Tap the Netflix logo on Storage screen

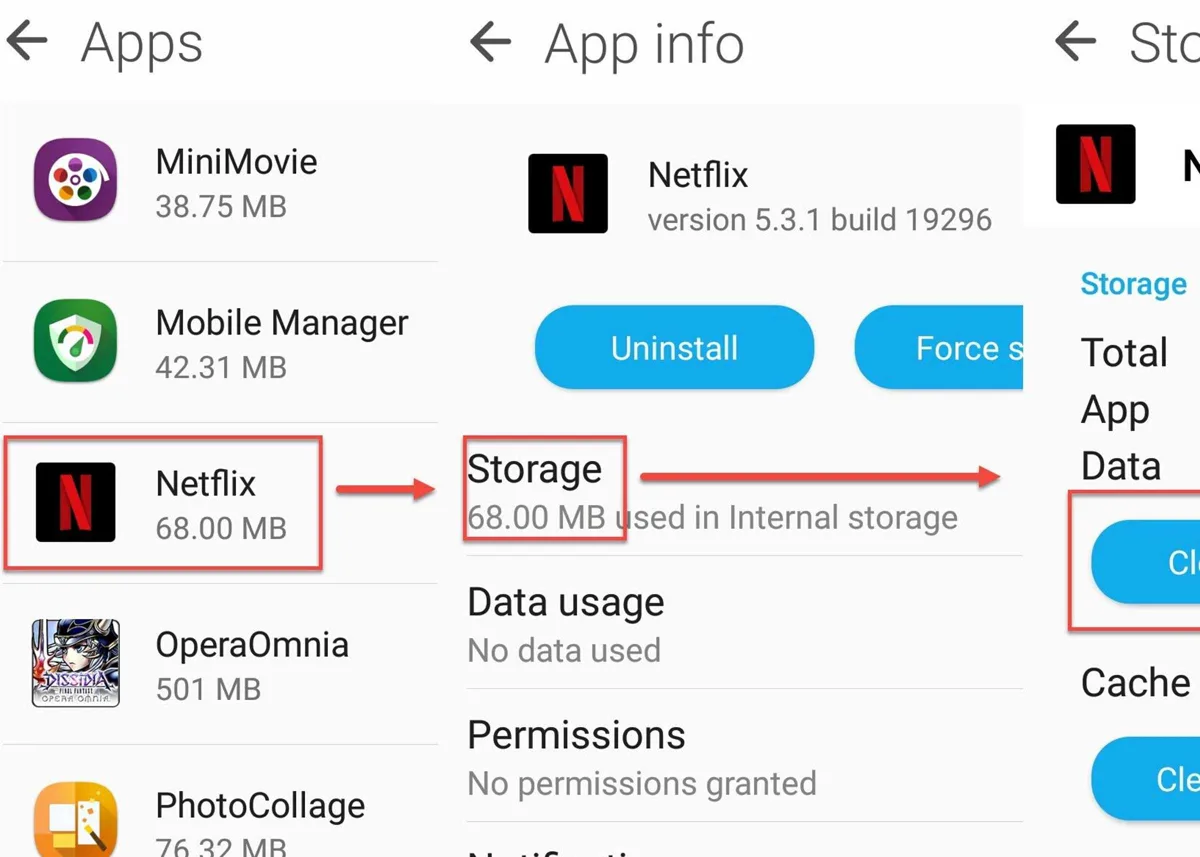(1096, 164)
